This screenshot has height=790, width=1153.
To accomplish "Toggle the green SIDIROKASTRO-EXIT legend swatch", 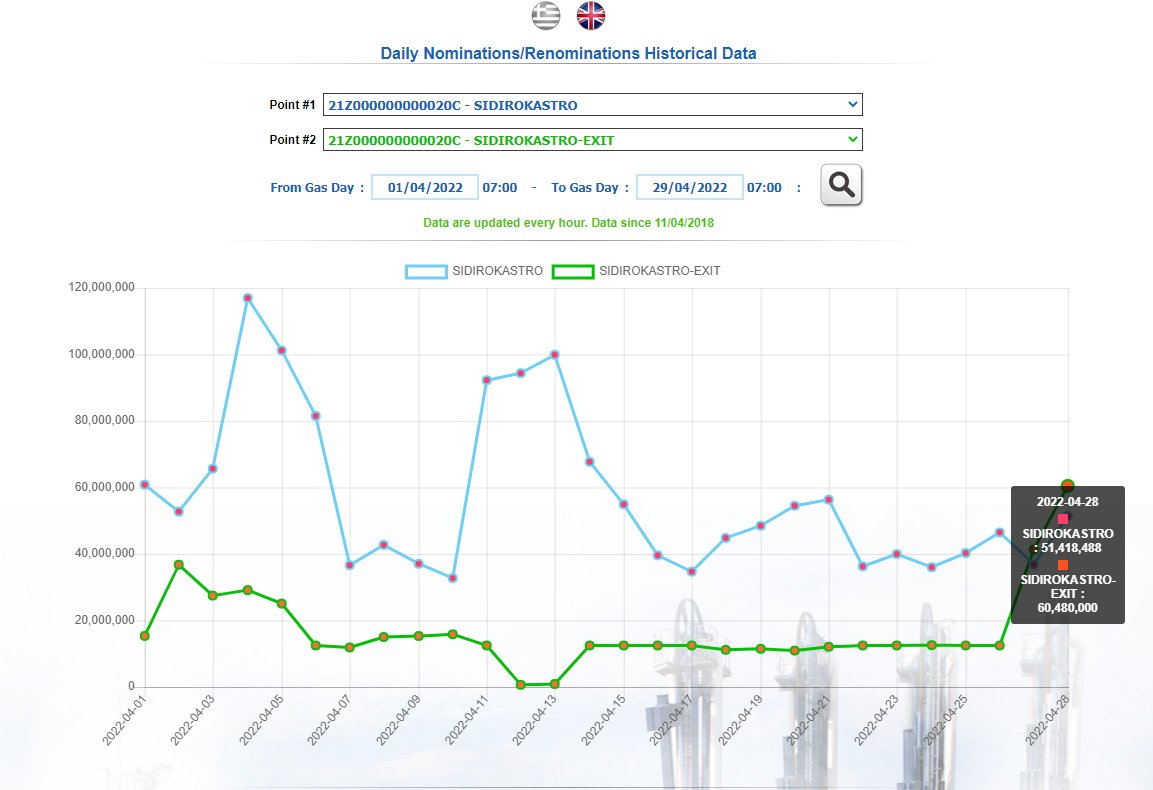I will click(573, 271).
